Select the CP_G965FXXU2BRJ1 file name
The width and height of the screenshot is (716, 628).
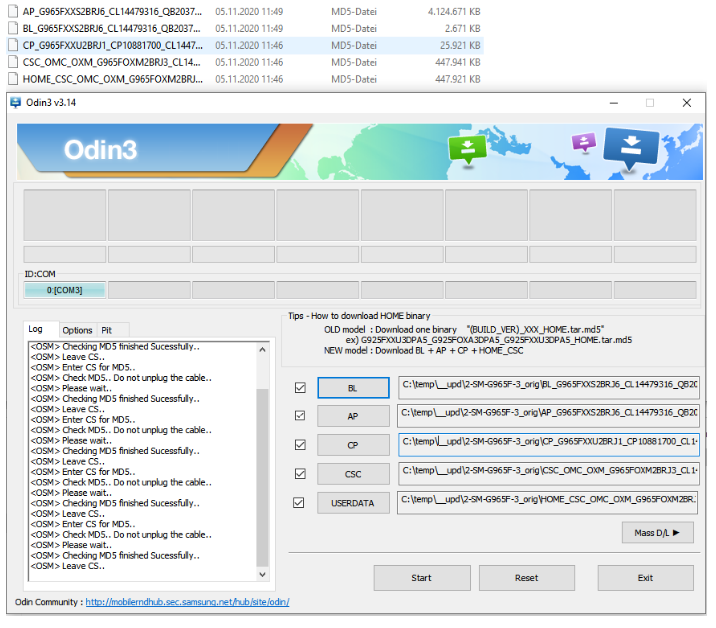coord(113,45)
